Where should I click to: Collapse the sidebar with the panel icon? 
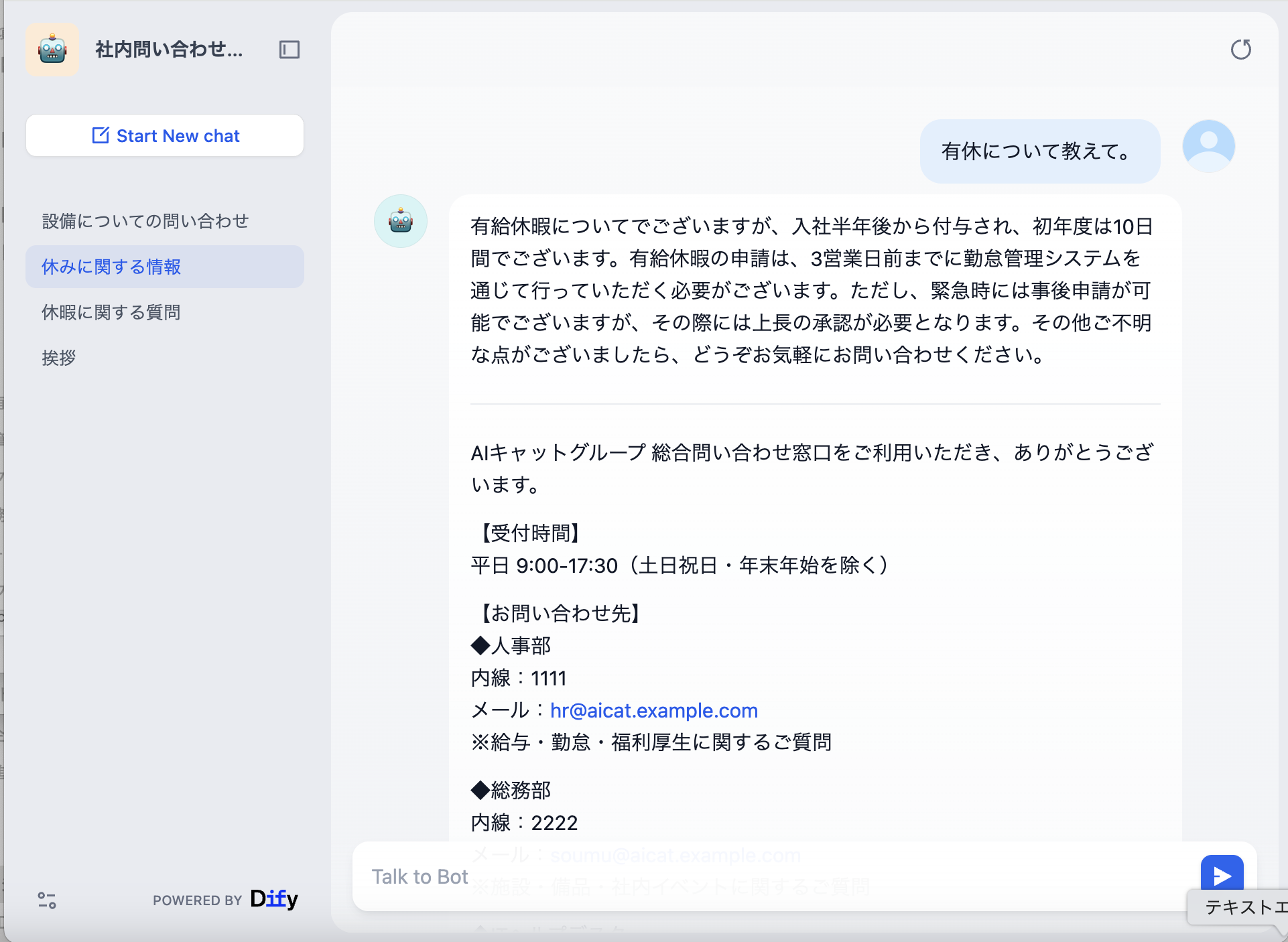tap(289, 50)
